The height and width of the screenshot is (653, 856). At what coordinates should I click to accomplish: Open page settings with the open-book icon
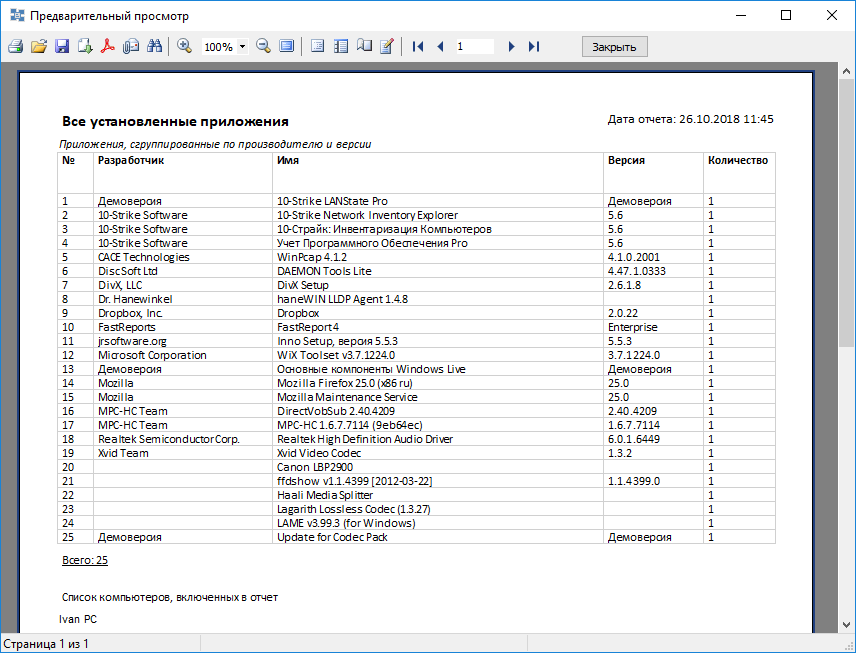(x=364, y=46)
